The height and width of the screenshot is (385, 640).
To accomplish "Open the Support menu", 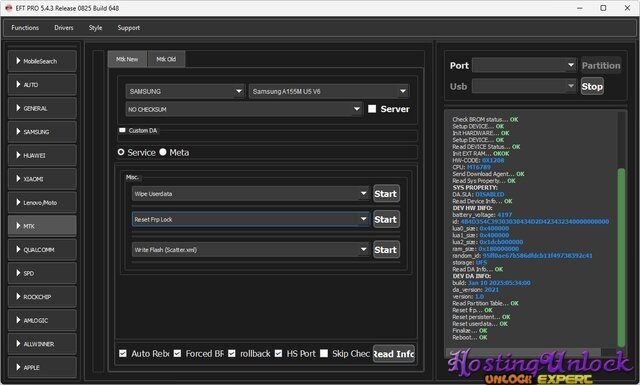I will point(129,28).
